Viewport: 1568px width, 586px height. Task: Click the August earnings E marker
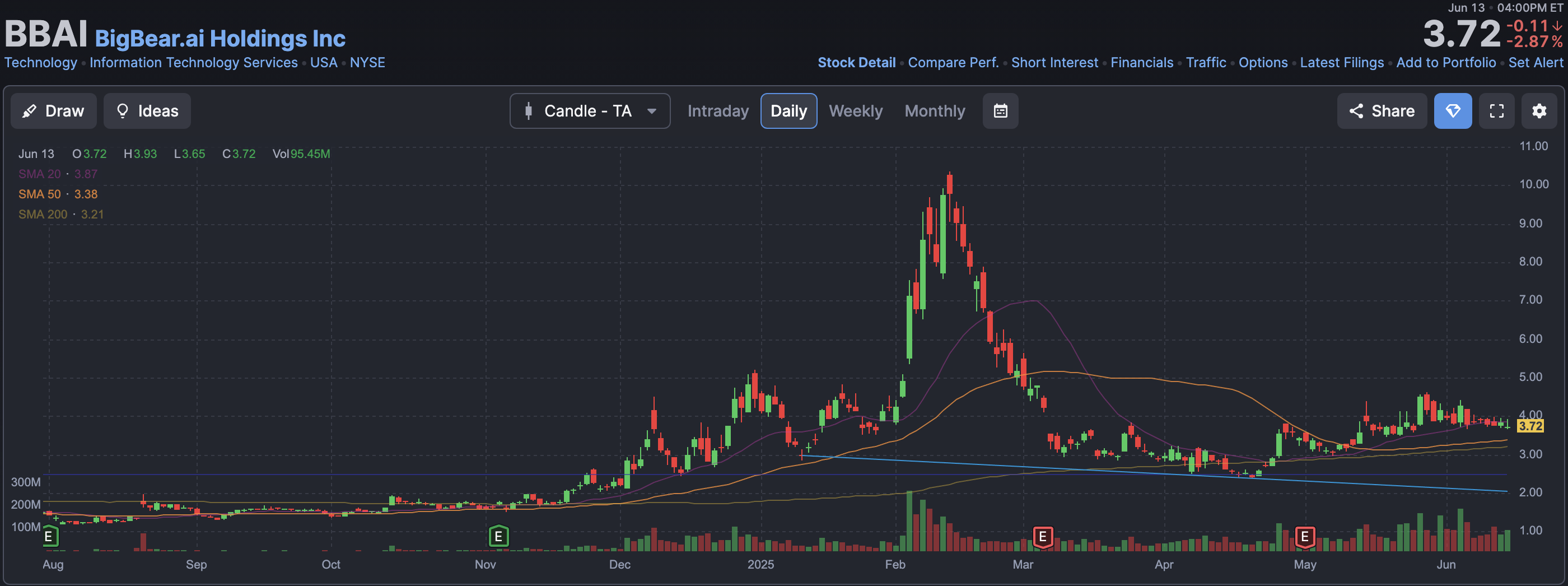pyautogui.click(x=49, y=537)
